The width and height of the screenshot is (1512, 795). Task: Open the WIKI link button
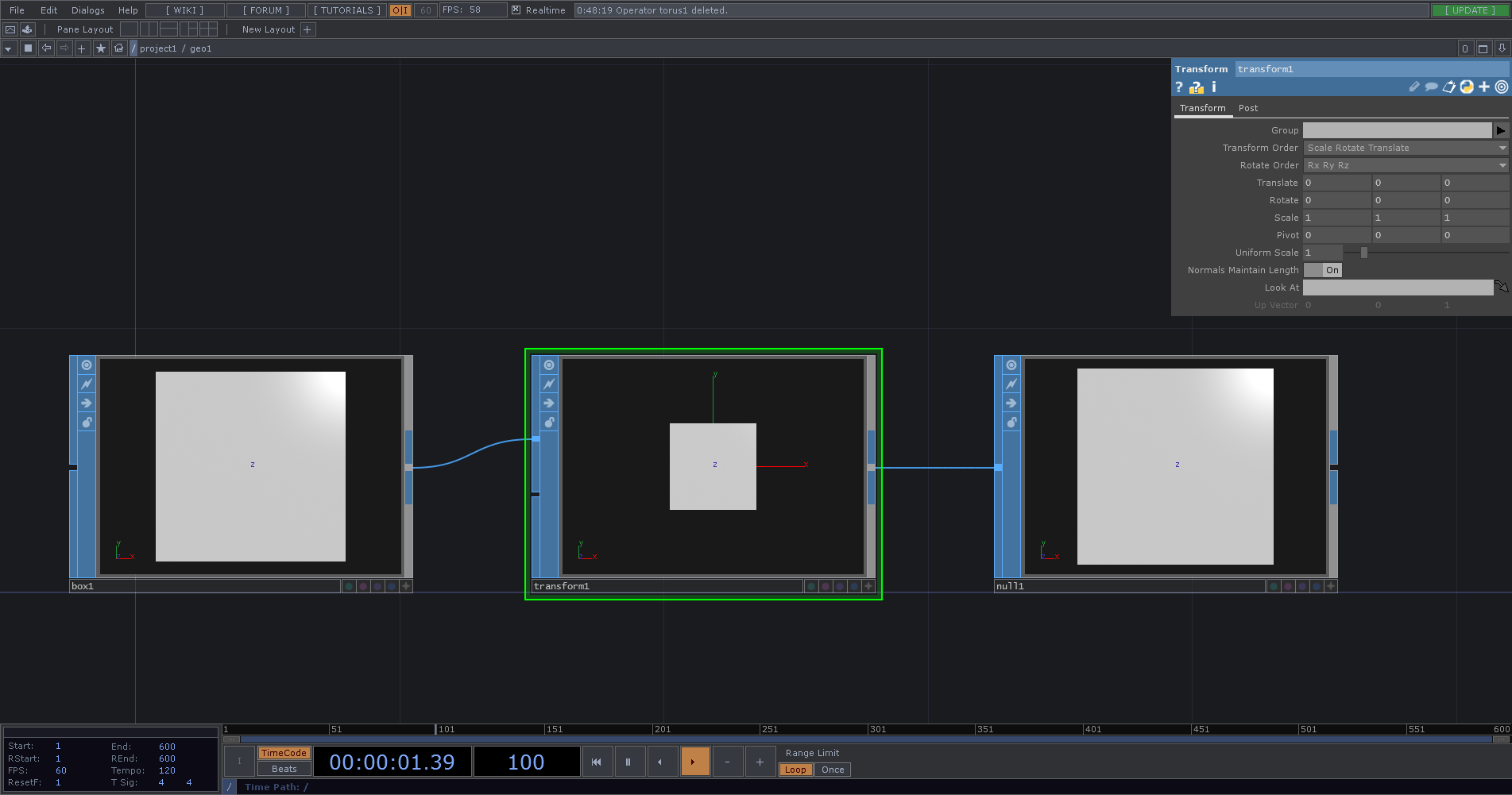click(x=185, y=10)
